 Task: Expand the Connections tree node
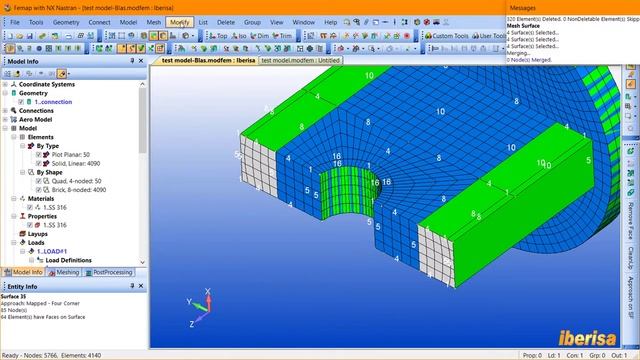5,111
